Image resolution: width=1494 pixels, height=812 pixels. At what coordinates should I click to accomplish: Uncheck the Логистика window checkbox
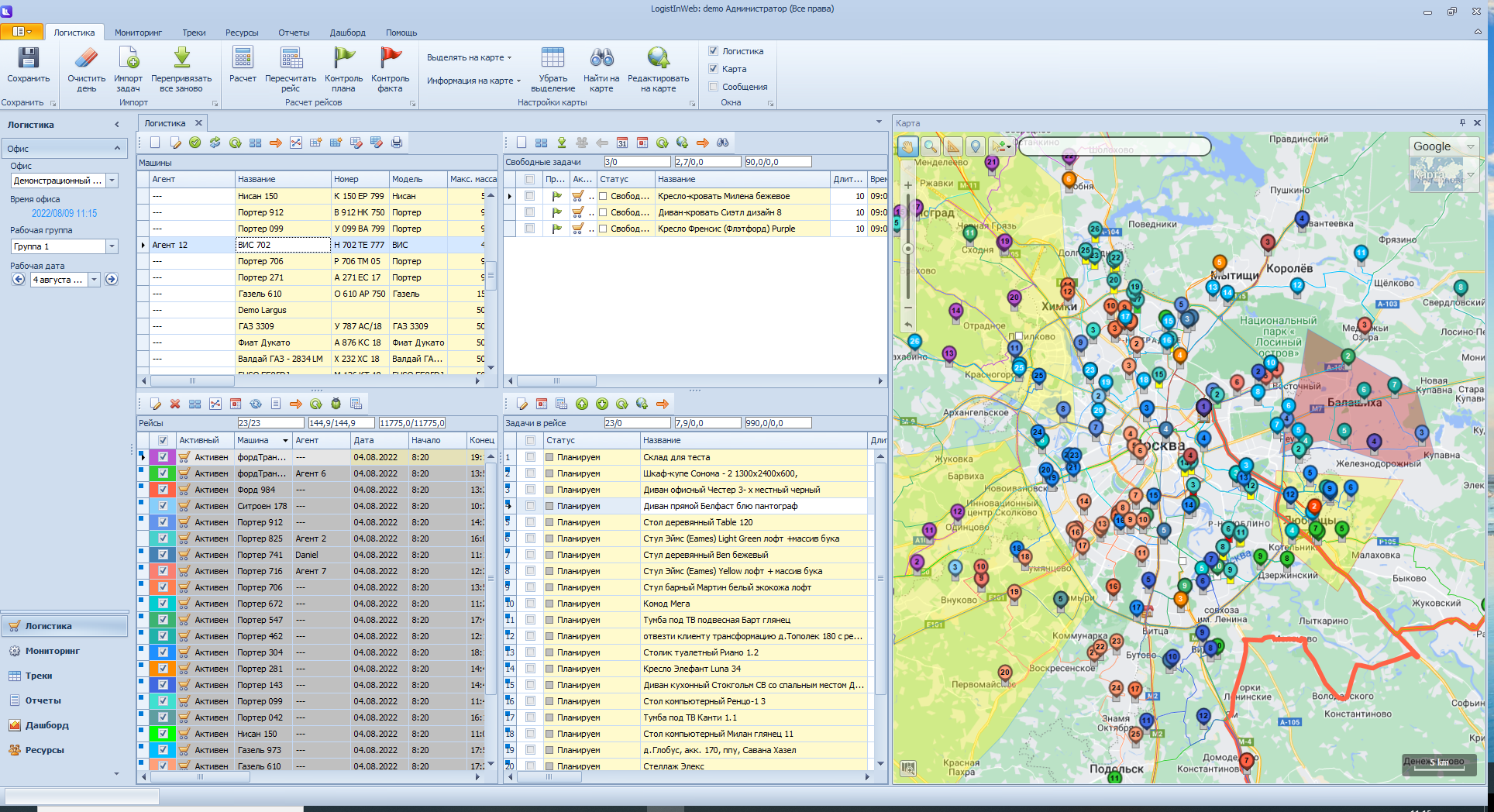[714, 51]
